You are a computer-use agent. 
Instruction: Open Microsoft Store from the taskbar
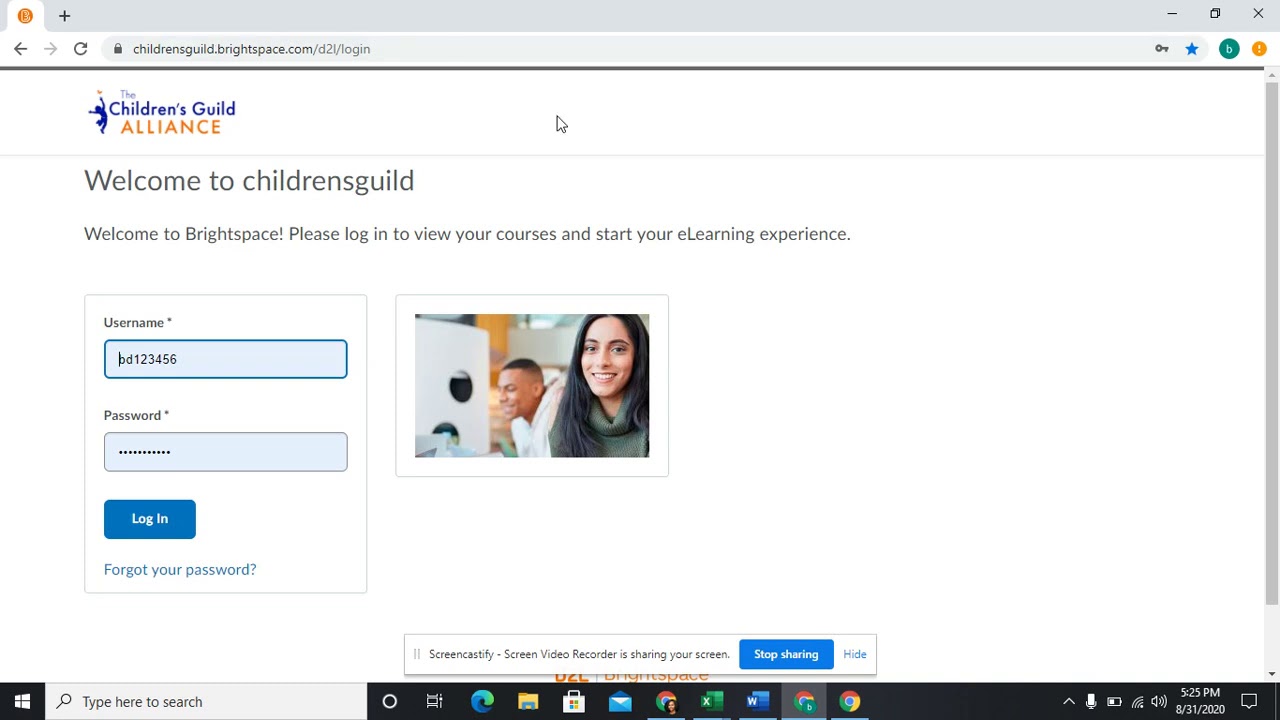[x=574, y=702]
